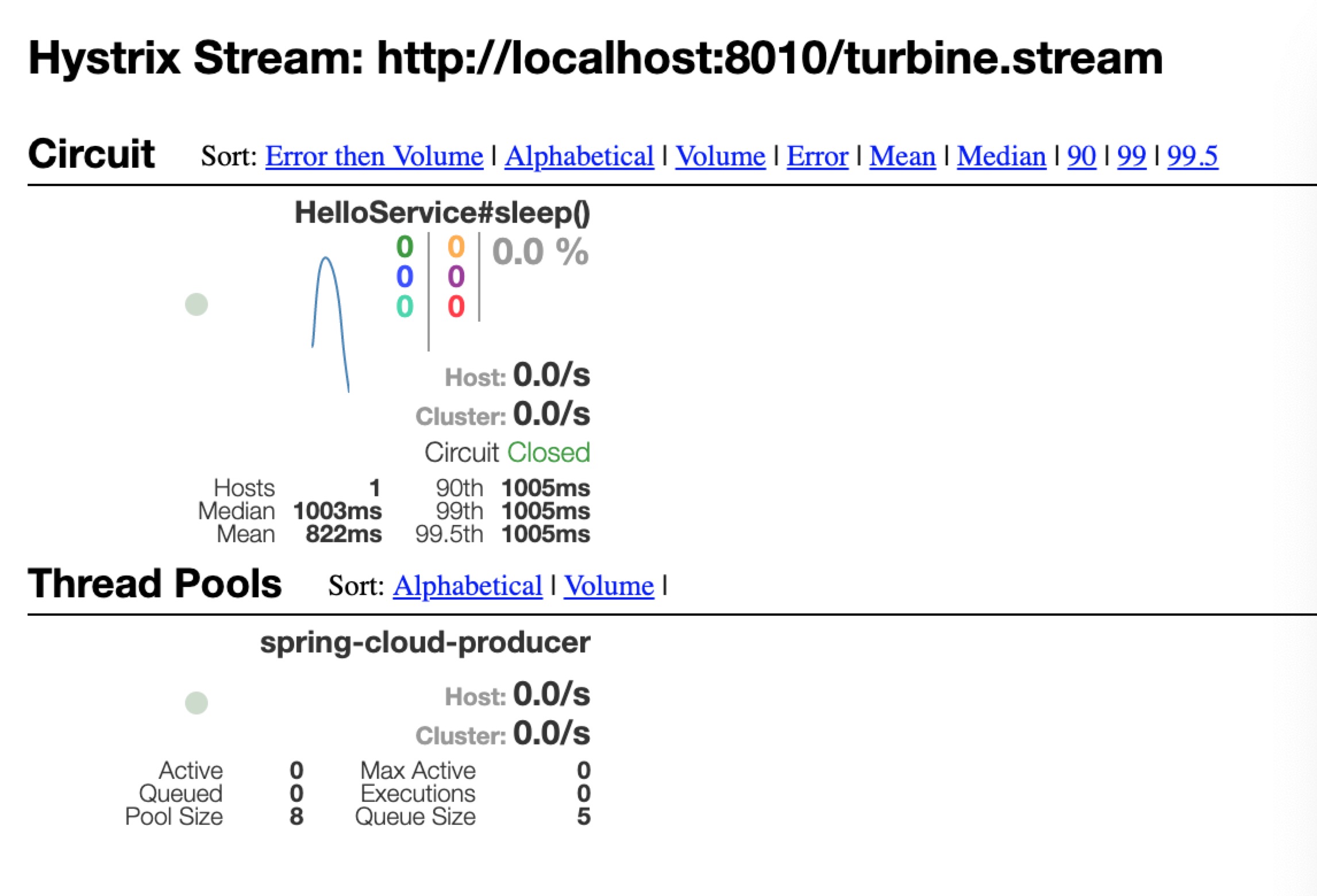
Task: Sort circuits by 99.5 percentile
Action: point(1192,156)
